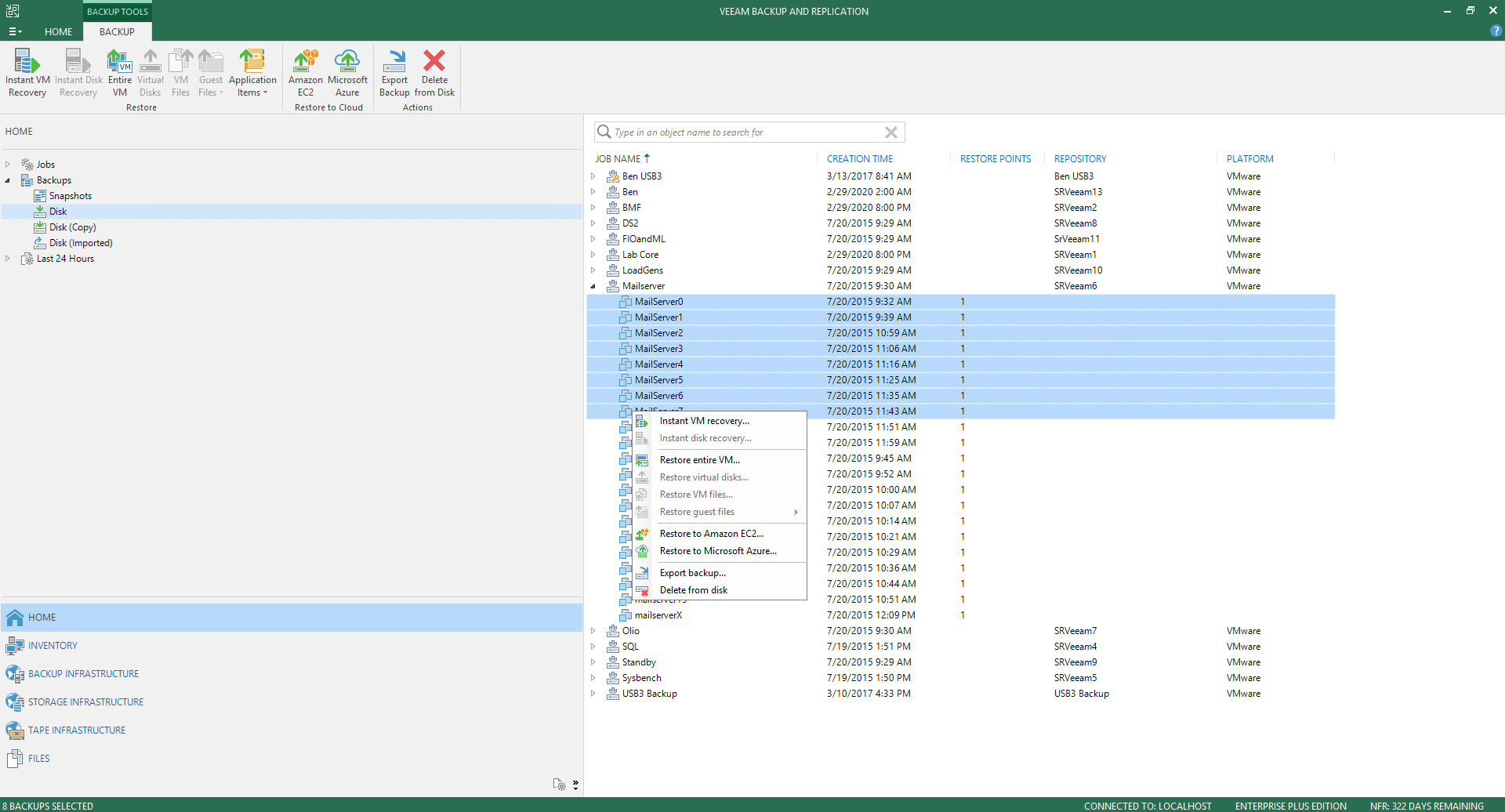Click Ben USB3 job icon
Viewport: 1505px width, 812px height.
click(613, 176)
